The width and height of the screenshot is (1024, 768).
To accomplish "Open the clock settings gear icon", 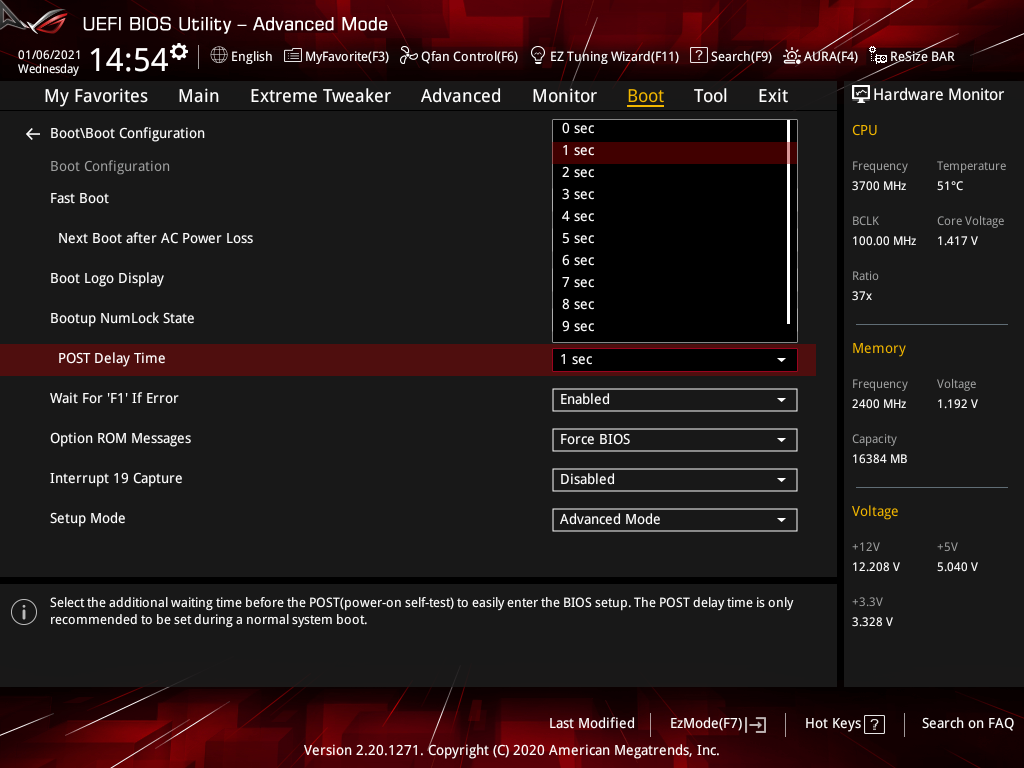I will 179,52.
